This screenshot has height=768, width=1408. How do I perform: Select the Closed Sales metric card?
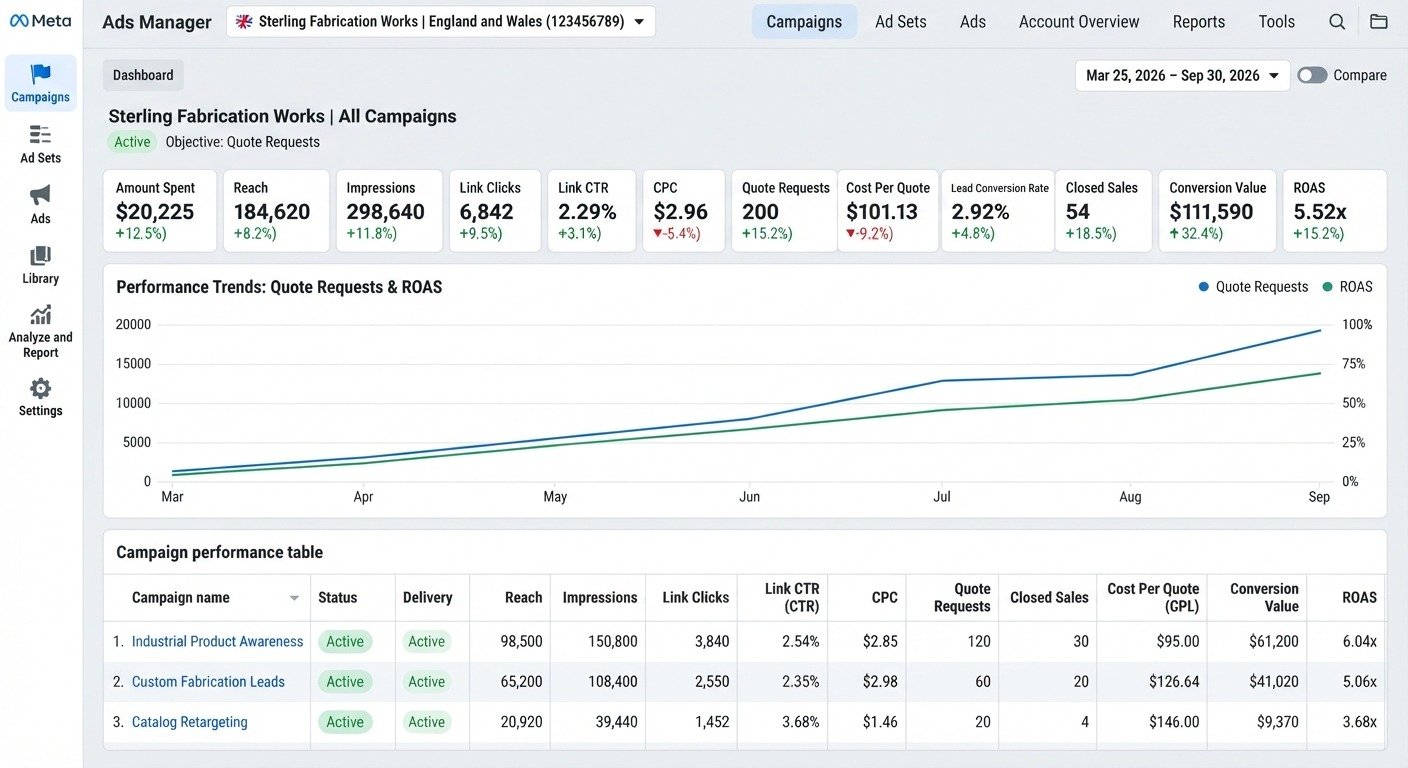click(1106, 211)
